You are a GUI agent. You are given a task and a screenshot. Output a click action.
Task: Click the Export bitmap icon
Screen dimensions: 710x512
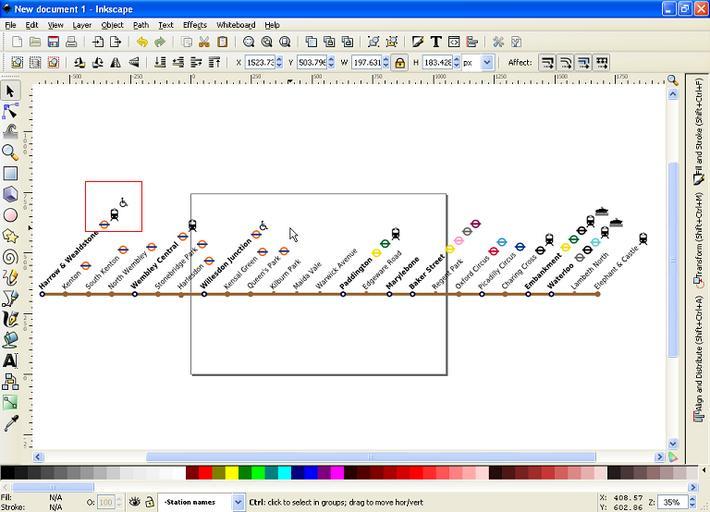[116, 42]
